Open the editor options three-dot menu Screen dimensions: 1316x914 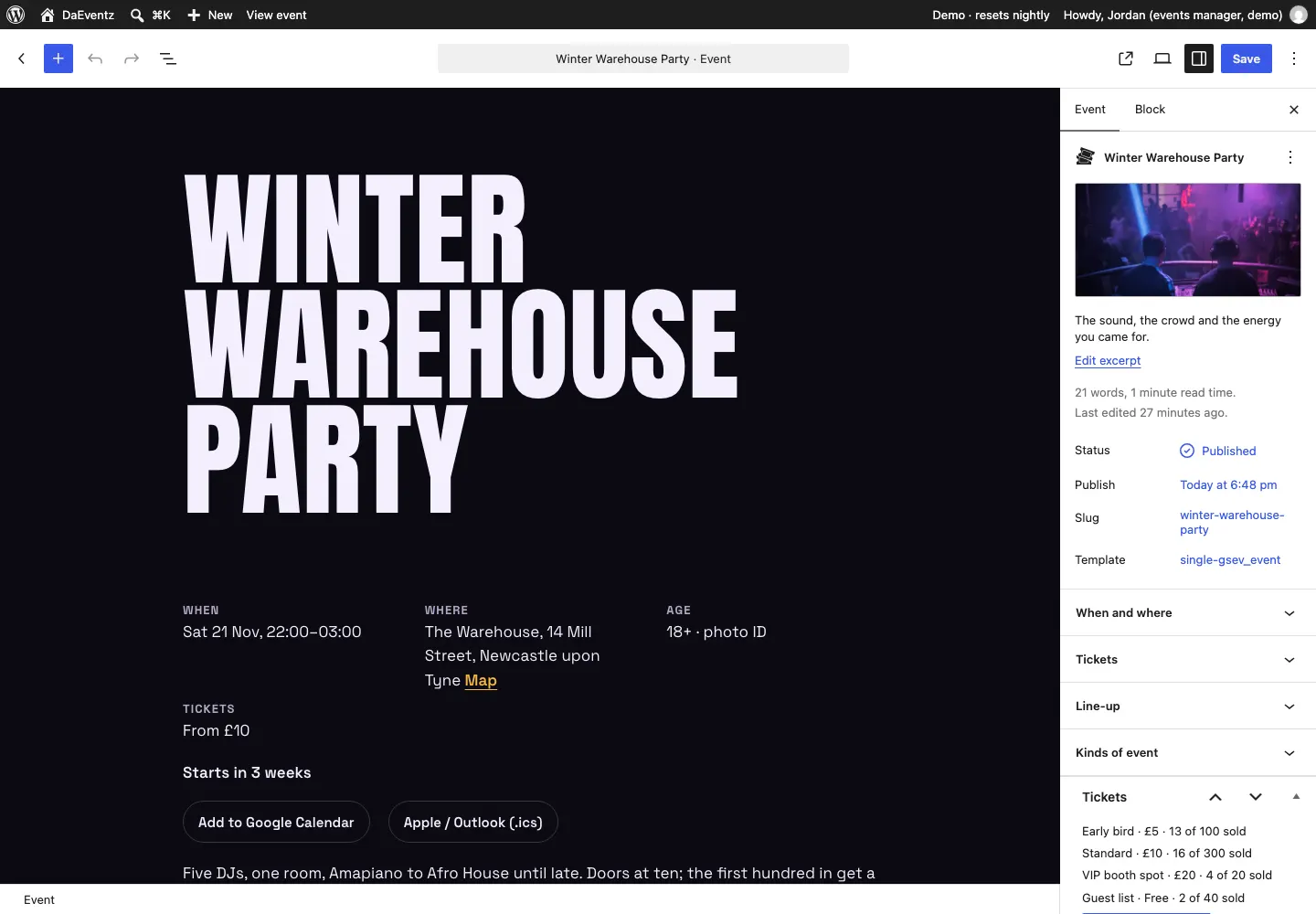point(1294,58)
